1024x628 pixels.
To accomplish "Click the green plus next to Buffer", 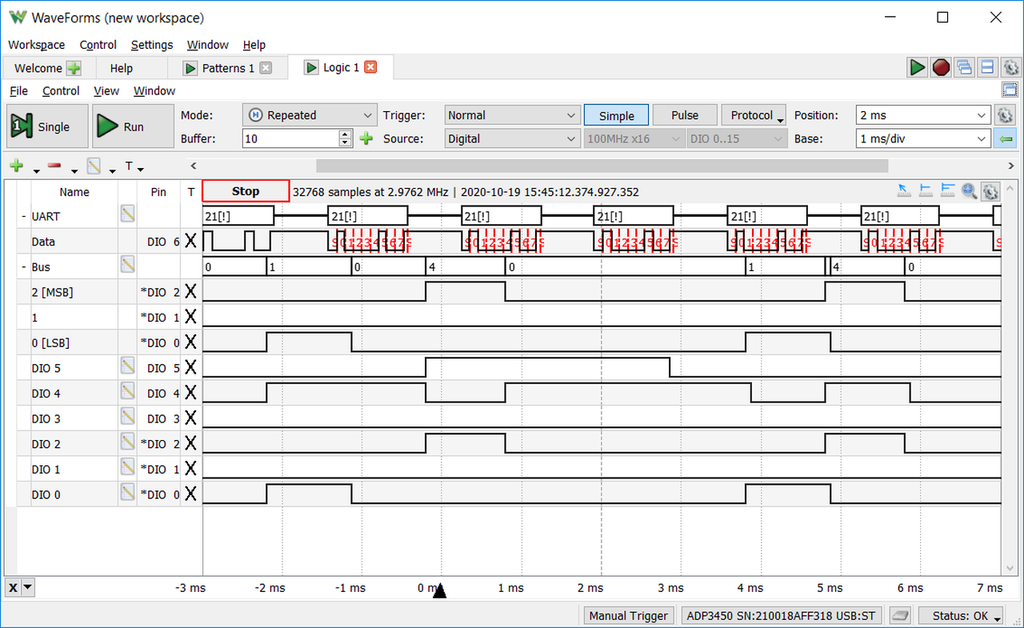I will coord(366,139).
